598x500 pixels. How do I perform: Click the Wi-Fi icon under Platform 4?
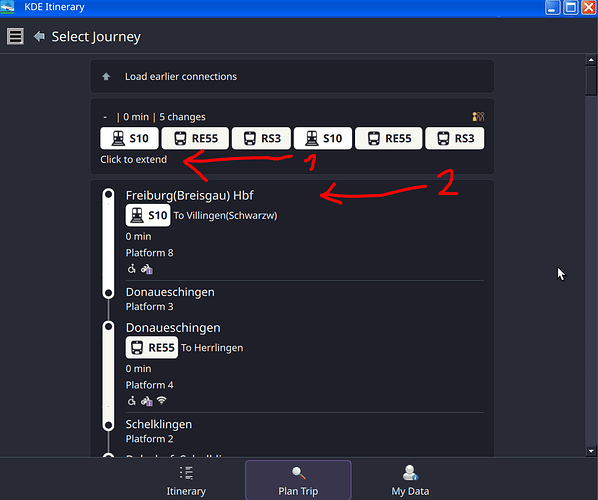click(x=162, y=400)
